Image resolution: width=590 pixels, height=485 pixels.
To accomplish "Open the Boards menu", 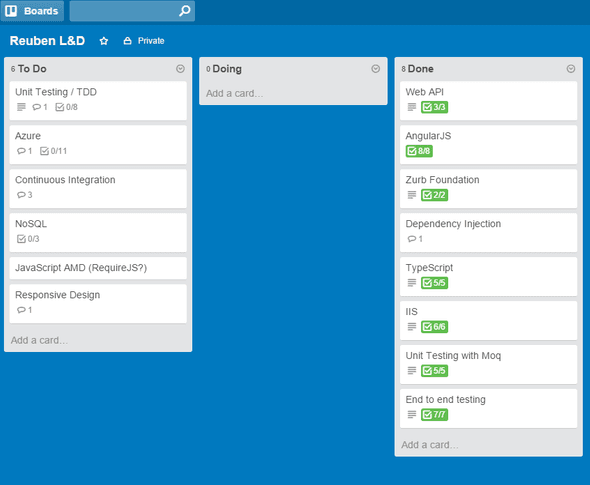I will 32,11.
